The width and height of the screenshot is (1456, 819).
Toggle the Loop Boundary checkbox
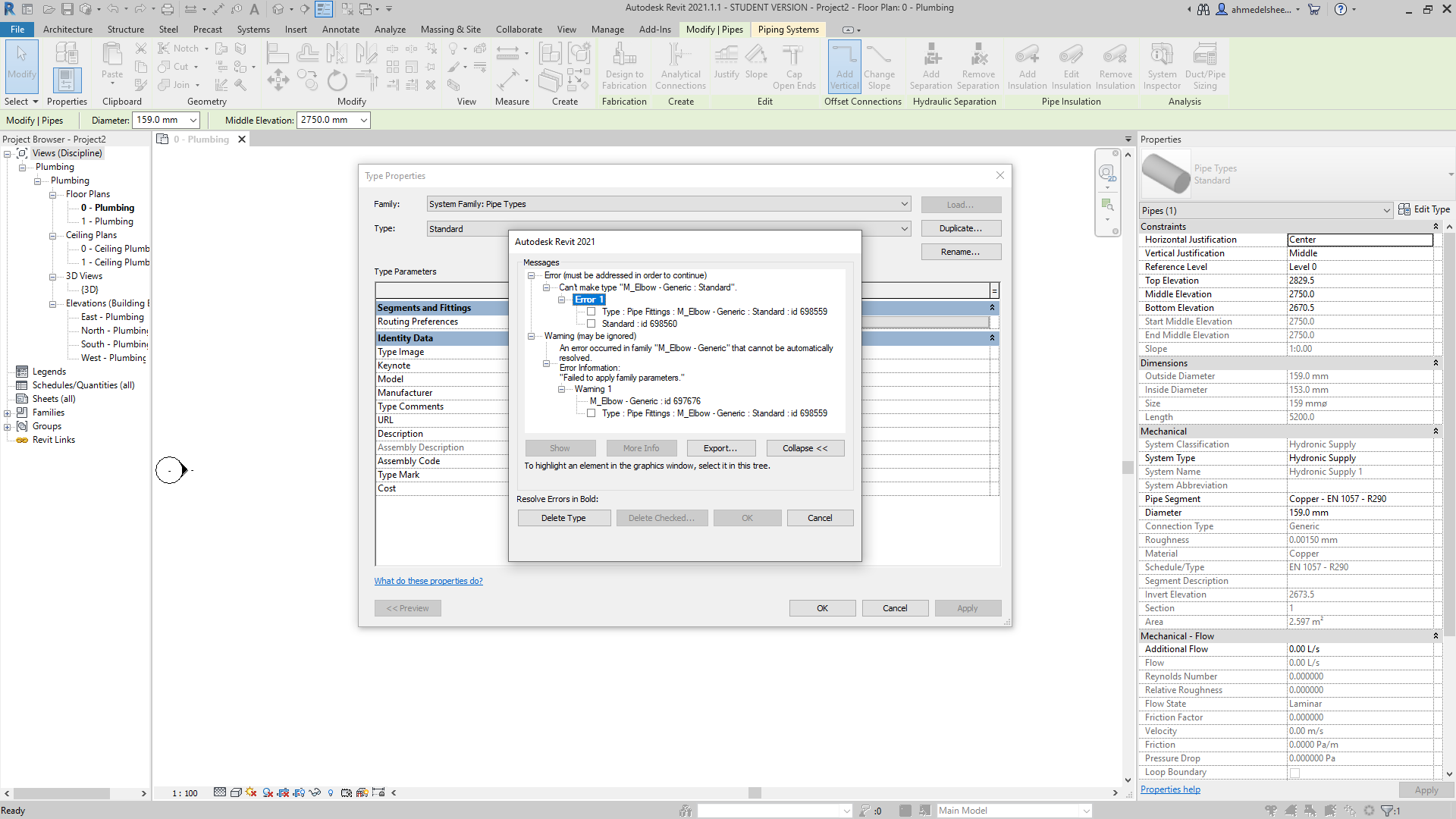tap(1294, 772)
